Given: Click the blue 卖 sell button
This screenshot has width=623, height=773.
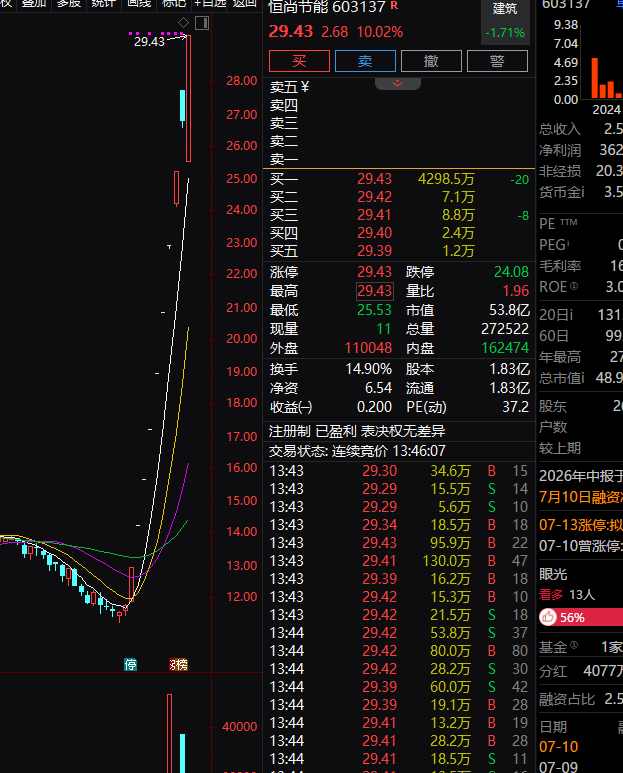Looking at the screenshot, I should point(365,61).
